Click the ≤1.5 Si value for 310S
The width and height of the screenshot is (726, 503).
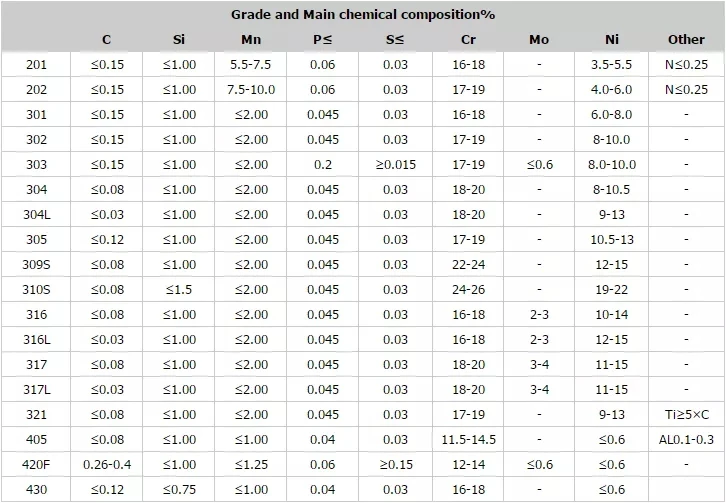[179, 289]
